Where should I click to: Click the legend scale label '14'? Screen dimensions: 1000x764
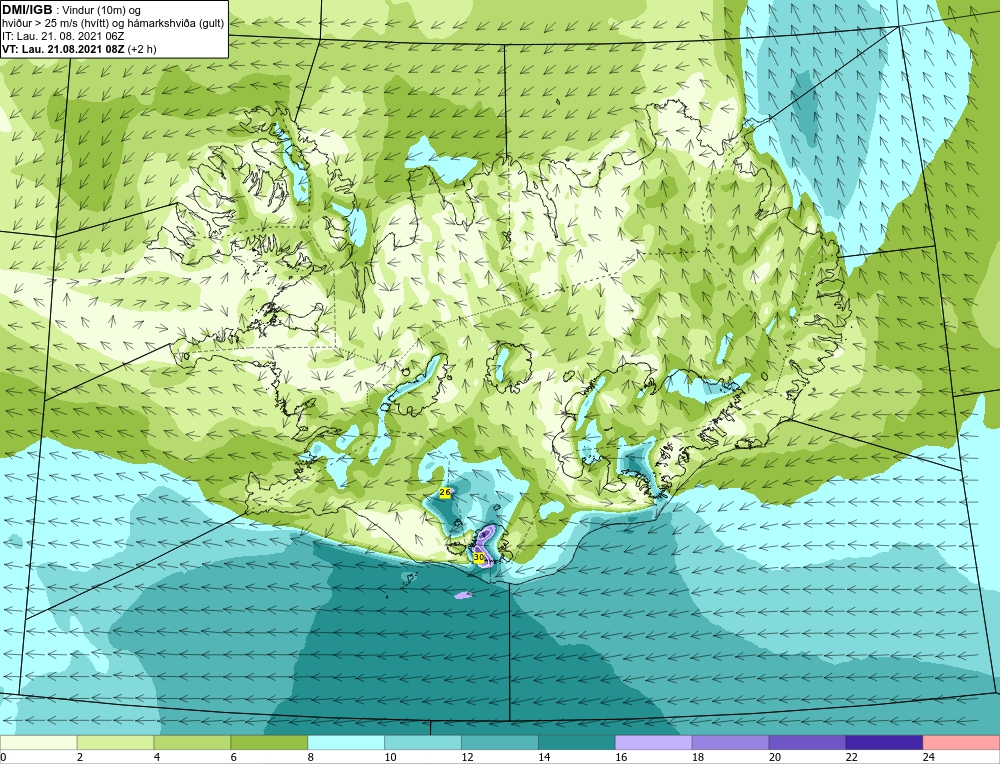(x=544, y=757)
